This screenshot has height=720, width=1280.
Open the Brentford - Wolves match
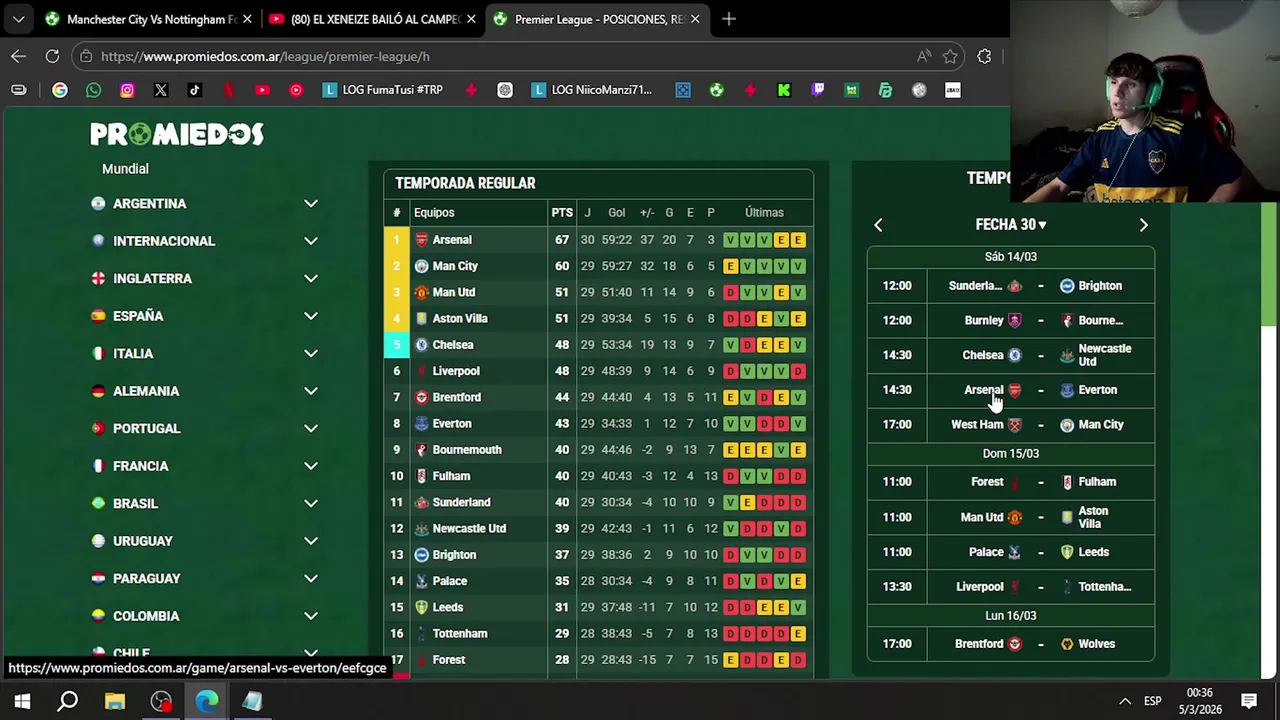pyautogui.click(x=1011, y=644)
